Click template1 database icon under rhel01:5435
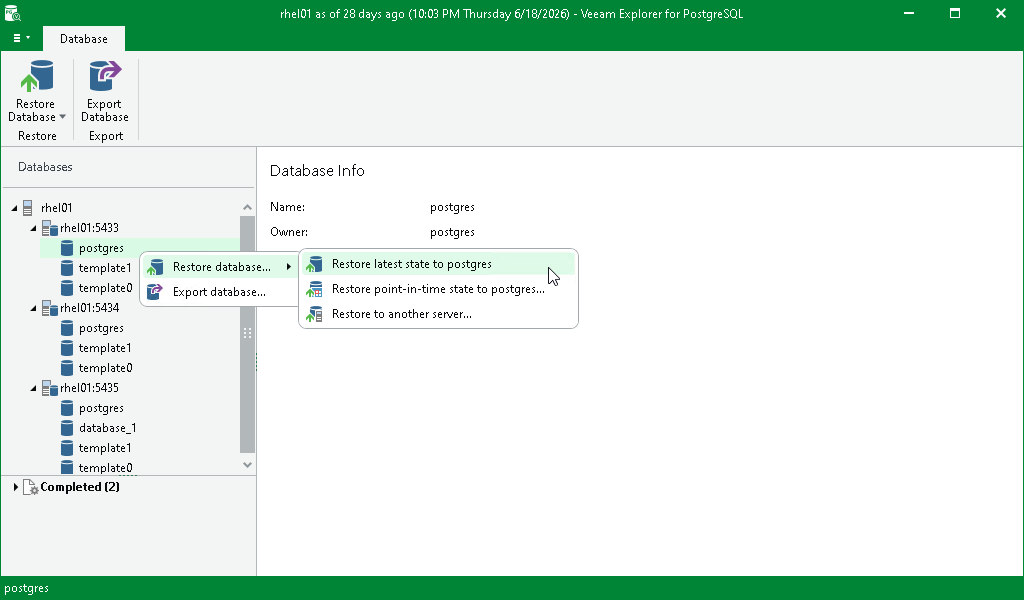Viewport: 1024px width, 600px height. [67, 448]
